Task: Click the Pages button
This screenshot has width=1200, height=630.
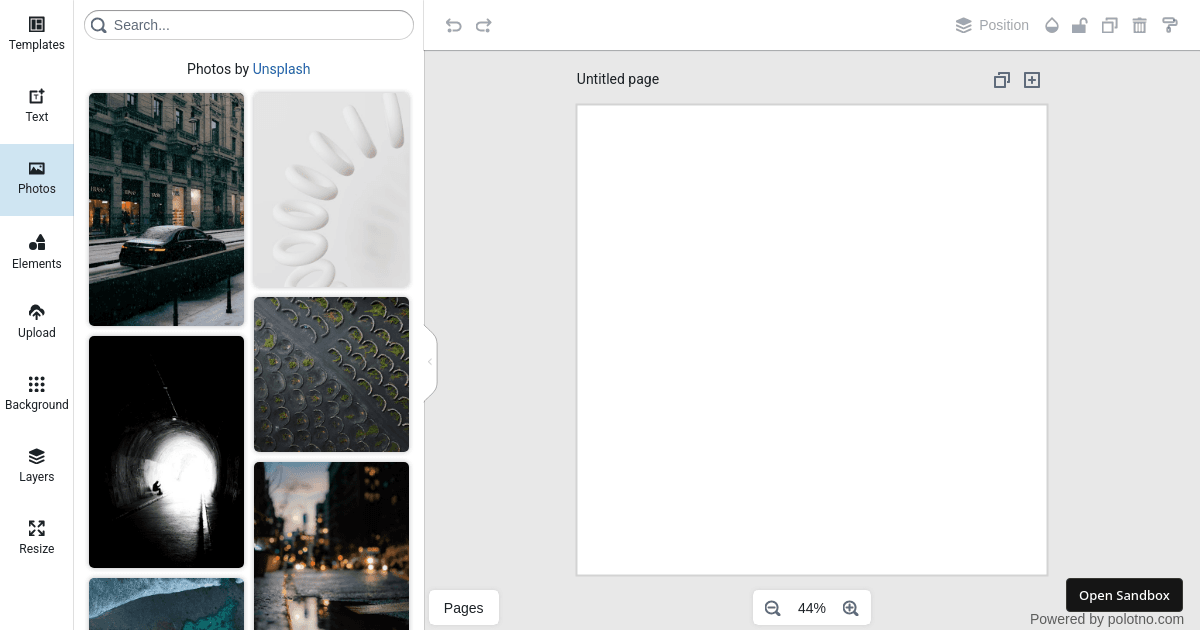Action: tap(463, 608)
